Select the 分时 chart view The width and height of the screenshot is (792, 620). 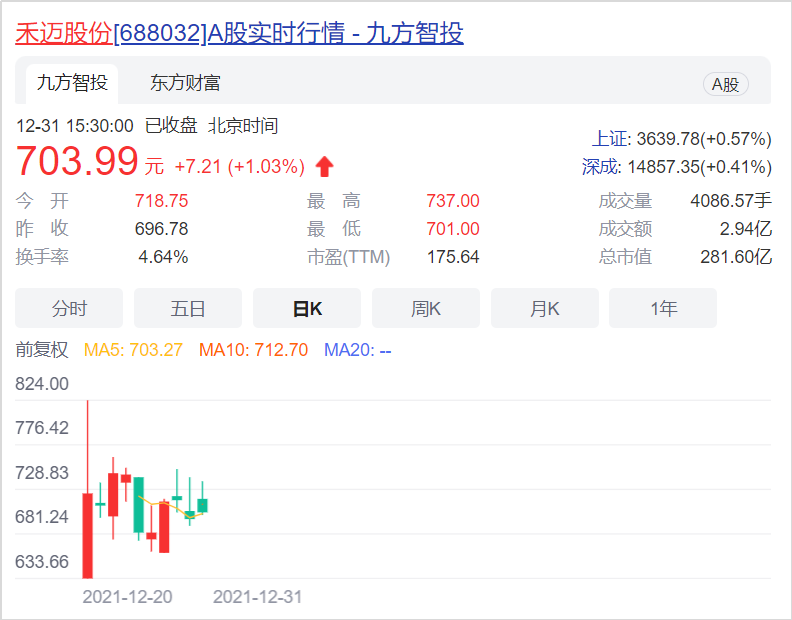pos(69,308)
